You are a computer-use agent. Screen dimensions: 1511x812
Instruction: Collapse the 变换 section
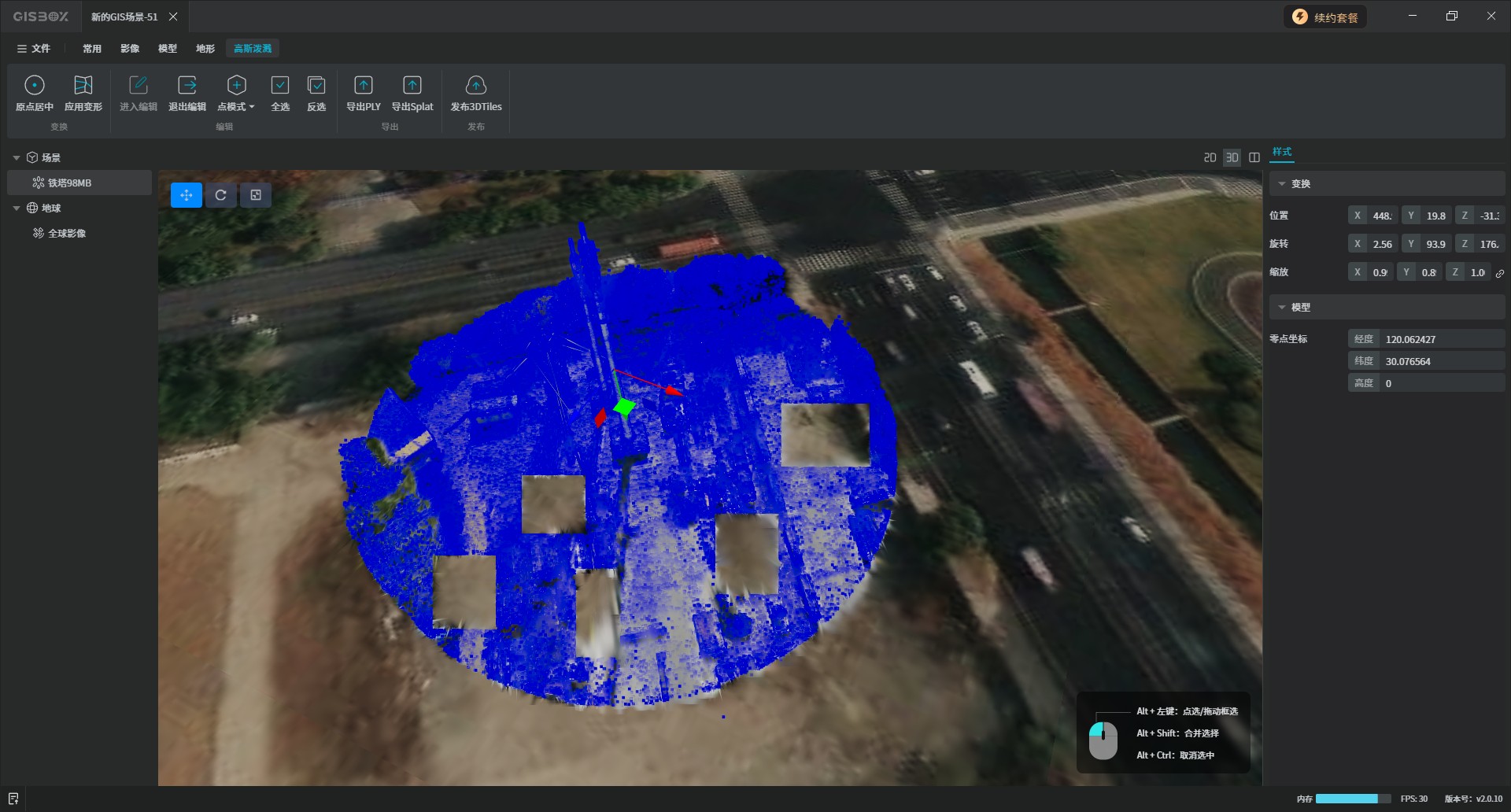click(x=1282, y=184)
